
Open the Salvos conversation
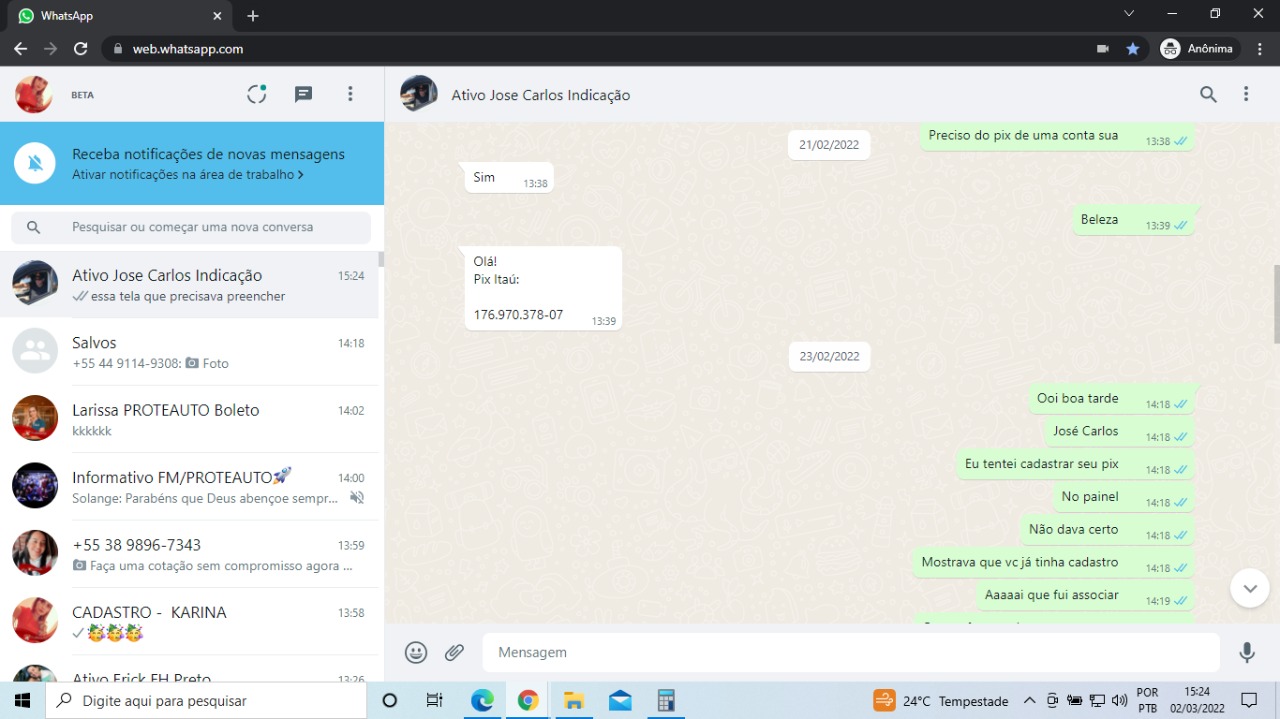tap(190, 352)
